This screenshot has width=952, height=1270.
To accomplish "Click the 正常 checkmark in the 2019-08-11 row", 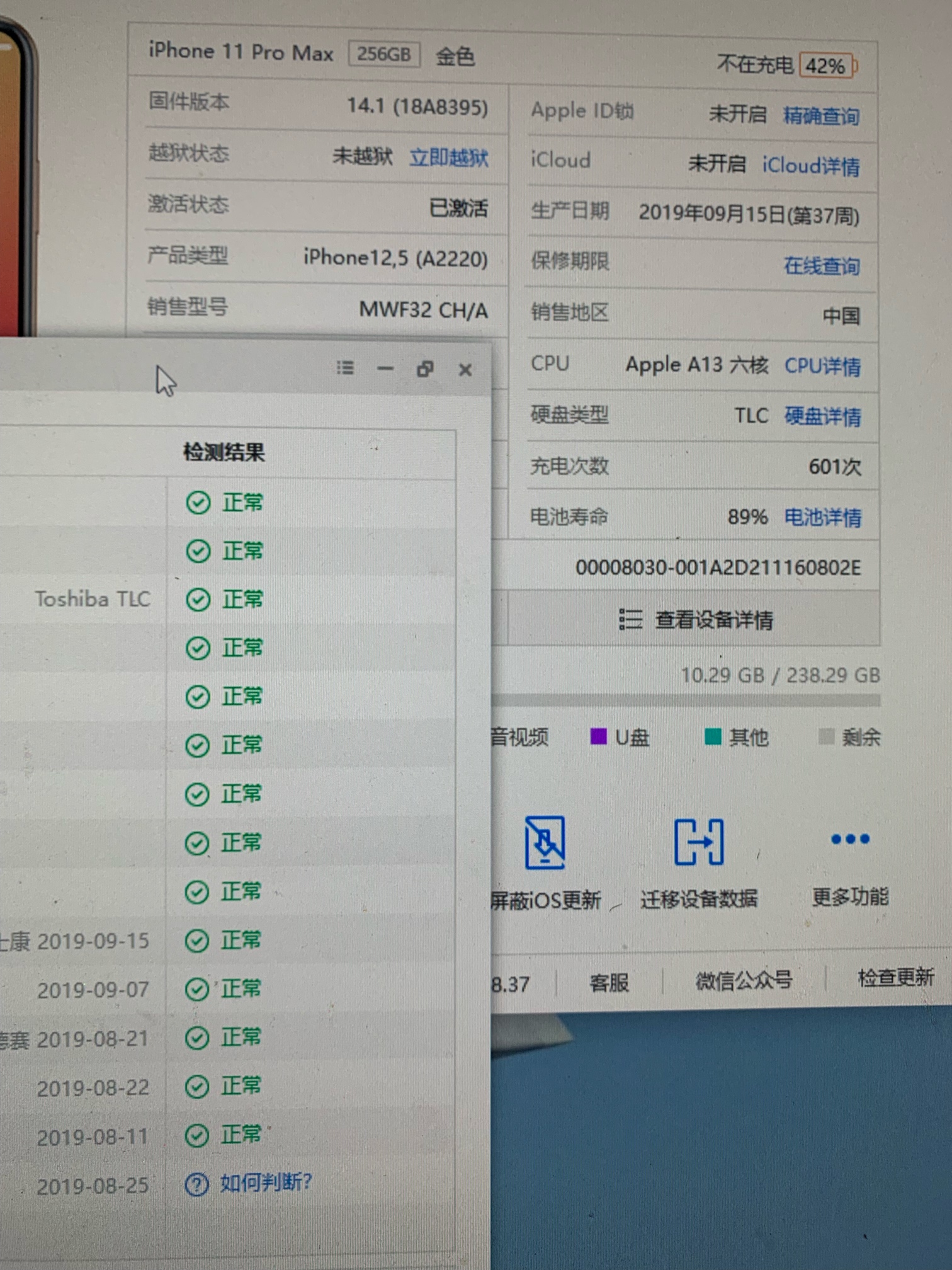I will click(x=197, y=1136).
